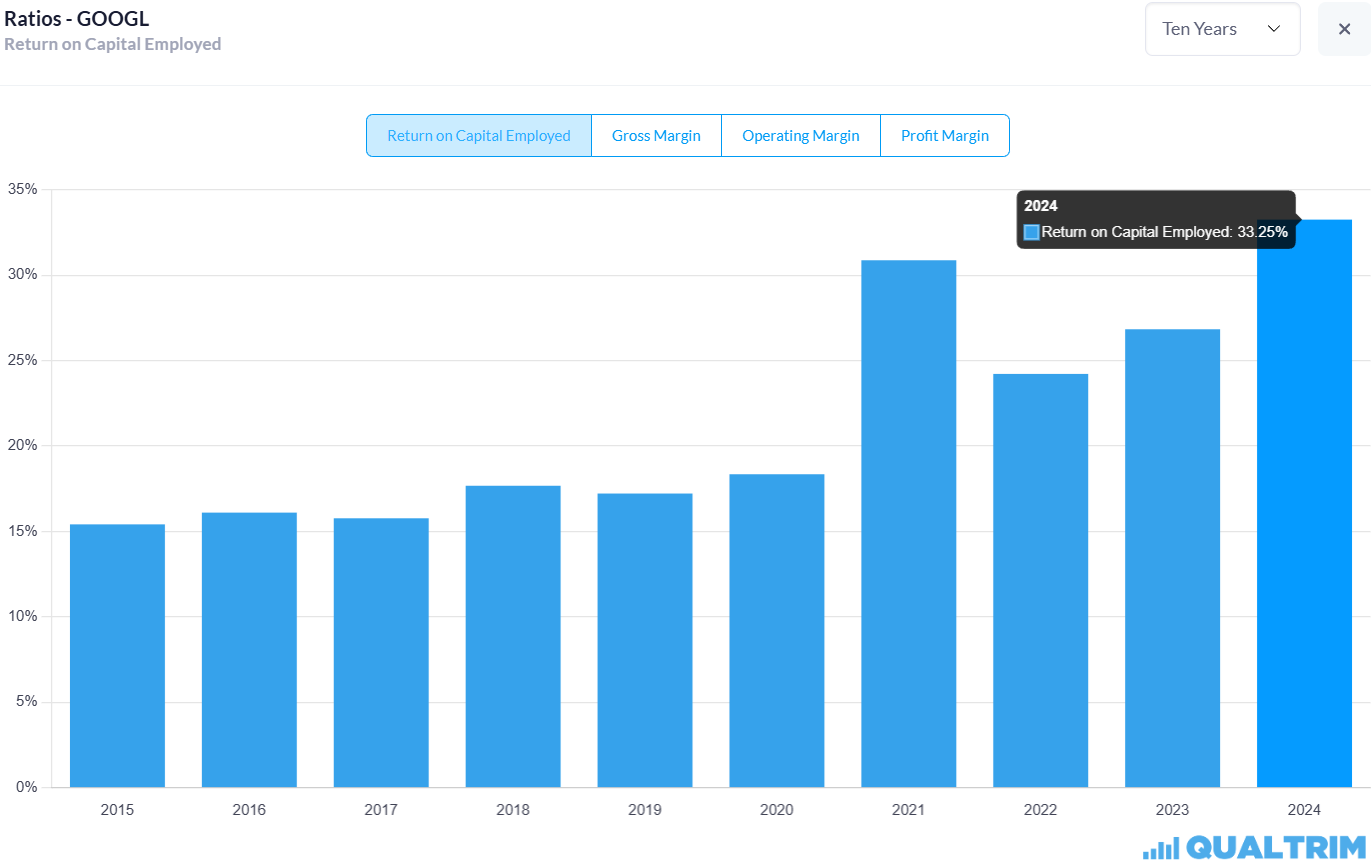
Task: Switch to the Gross Margin tab
Action: click(656, 135)
